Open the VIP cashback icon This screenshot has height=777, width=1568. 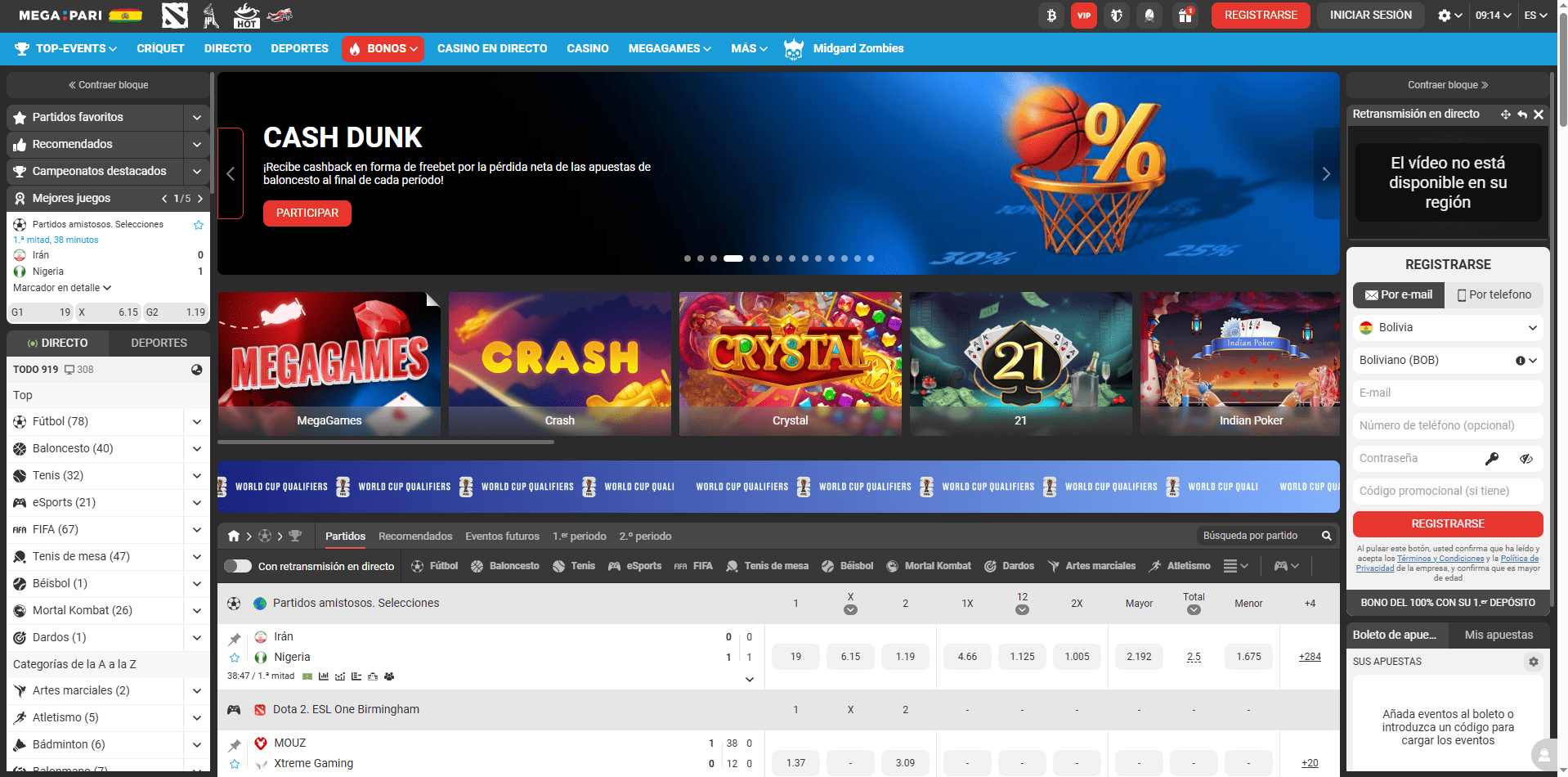[x=1084, y=16]
